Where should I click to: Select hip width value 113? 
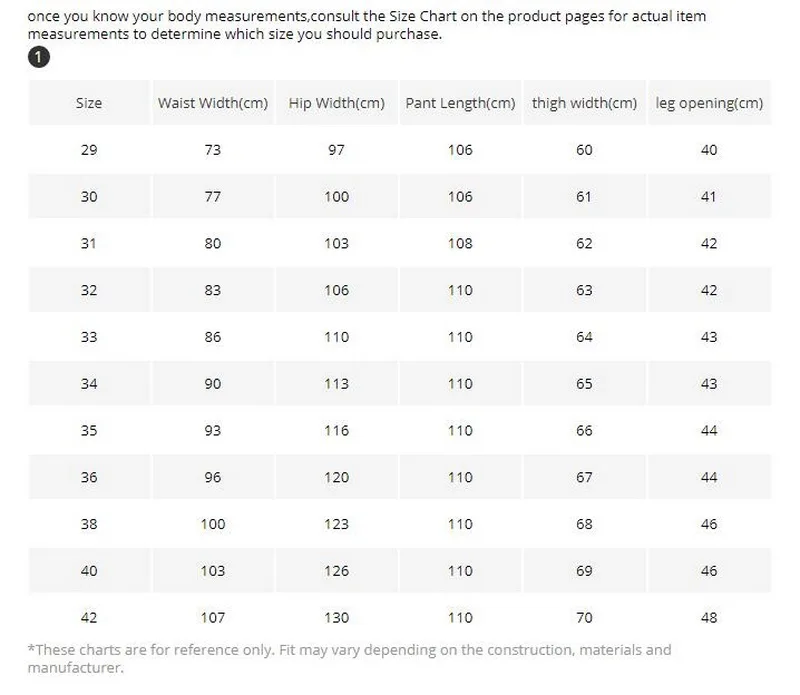click(337, 384)
